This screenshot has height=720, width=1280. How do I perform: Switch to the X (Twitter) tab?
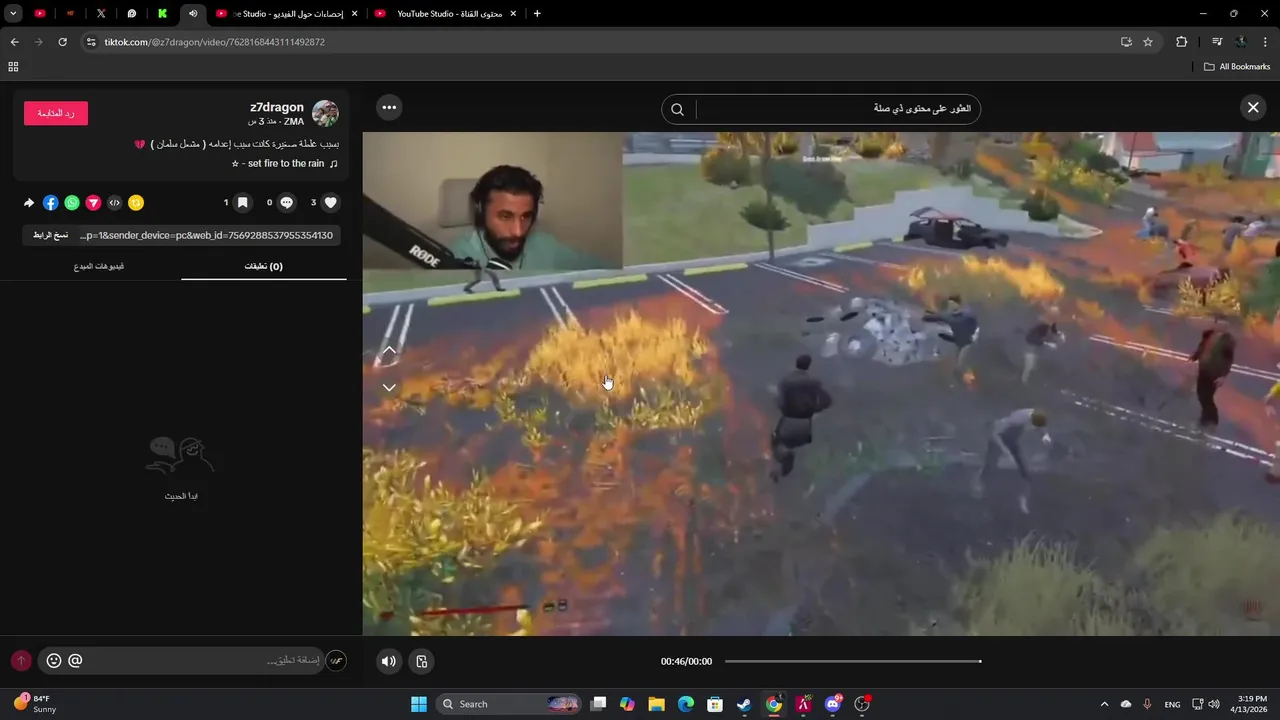(101, 13)
